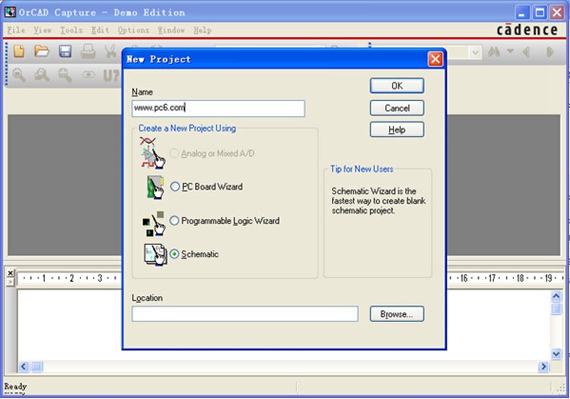This screenshot has width=570, height=399.
Task: Click the New document toolbar icon
Action: pos(19,51)
